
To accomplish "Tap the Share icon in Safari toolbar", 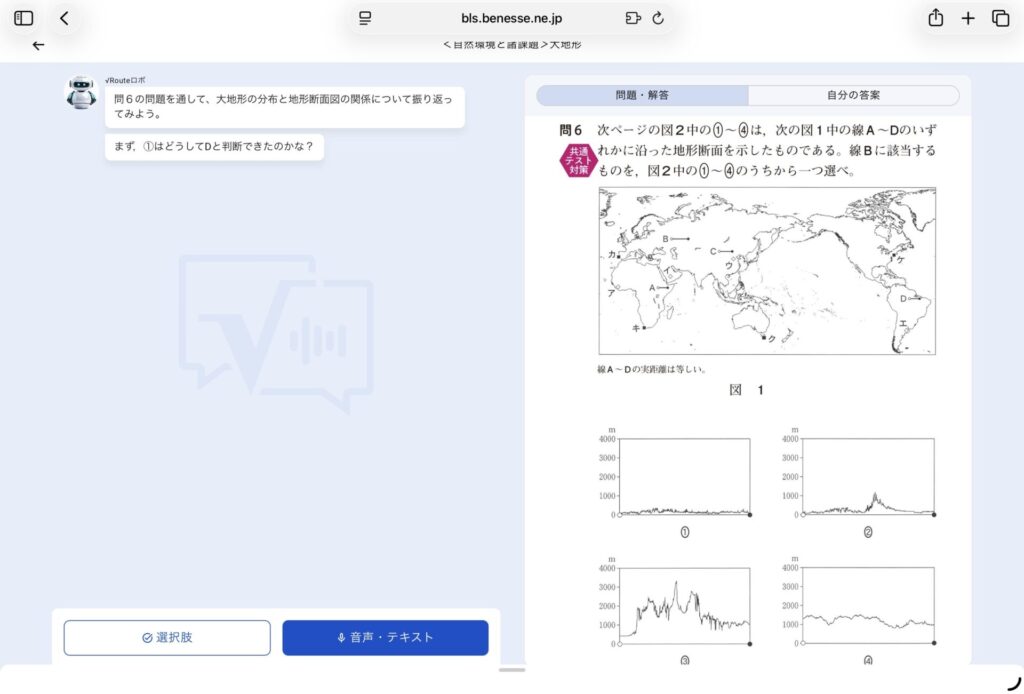I will coord(936,18).
